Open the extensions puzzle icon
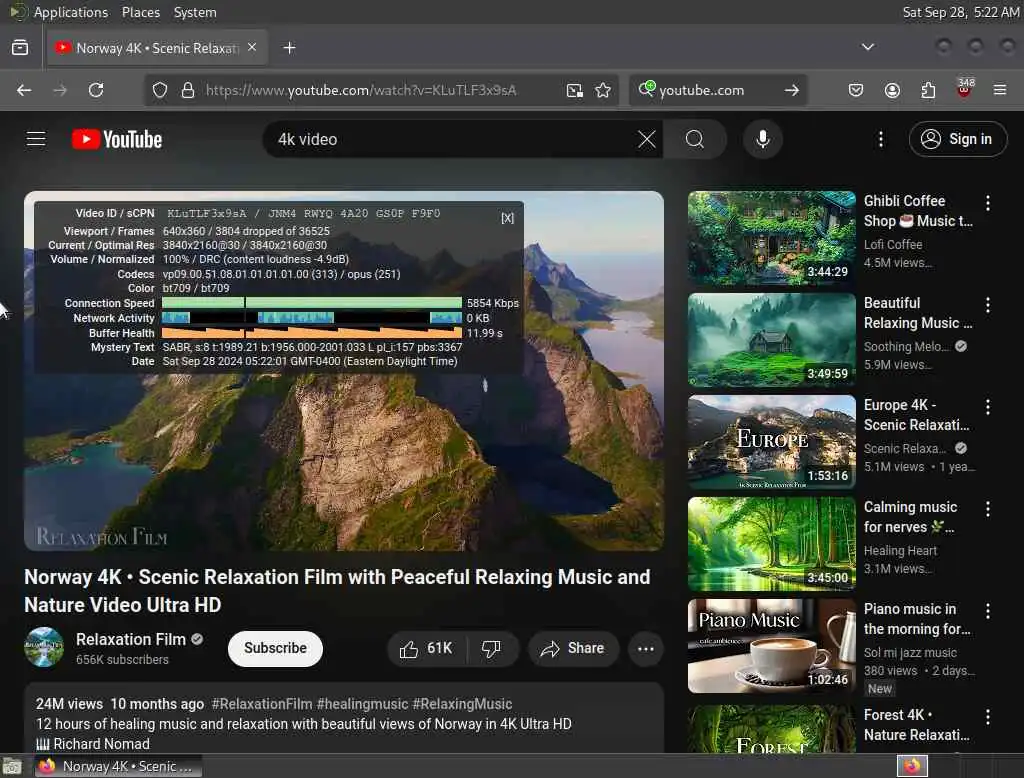The image size is (1024, 778). pos(928,90)
